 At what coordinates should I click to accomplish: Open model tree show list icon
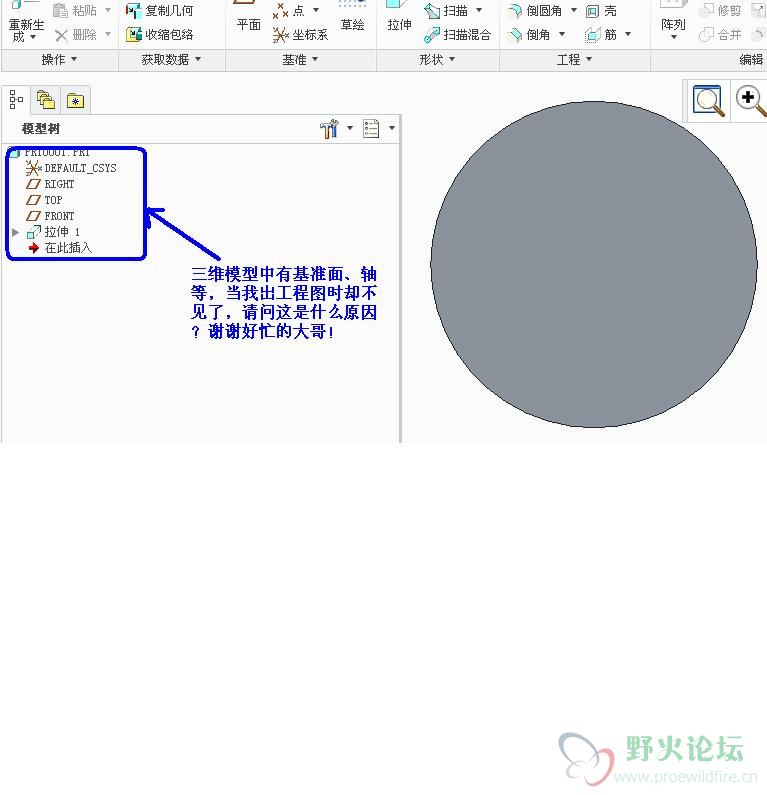pyautogui.click(x=371, y=129)
